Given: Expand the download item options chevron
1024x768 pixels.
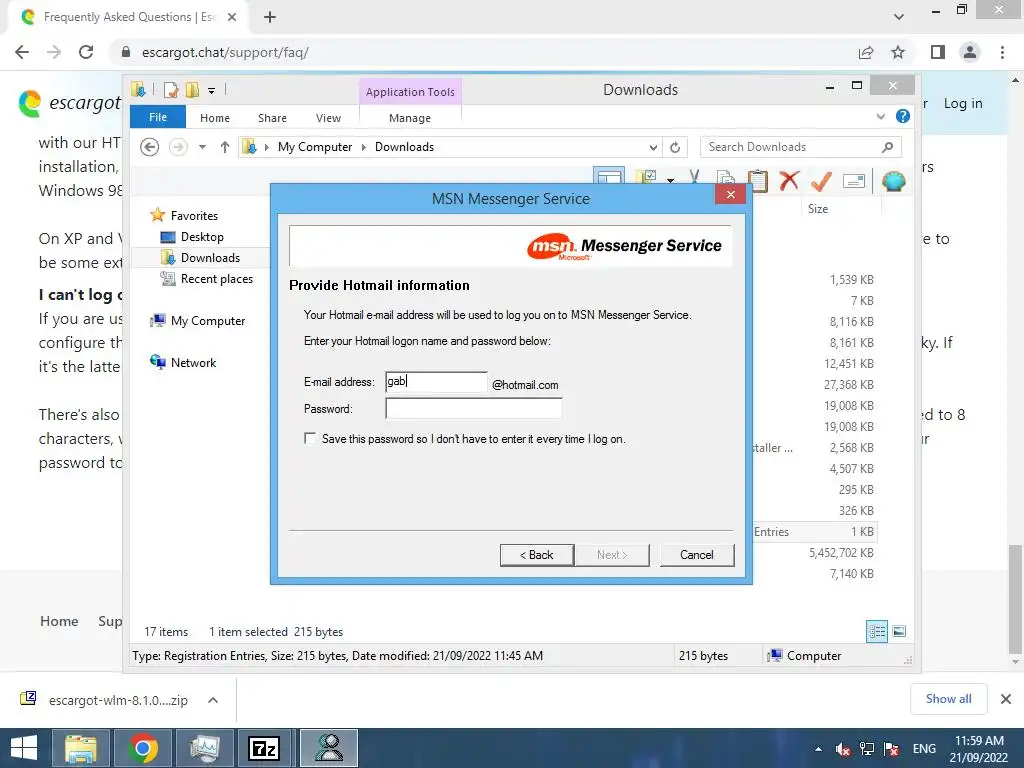Looking at the screenshot, I should click(x=213, y=700).
